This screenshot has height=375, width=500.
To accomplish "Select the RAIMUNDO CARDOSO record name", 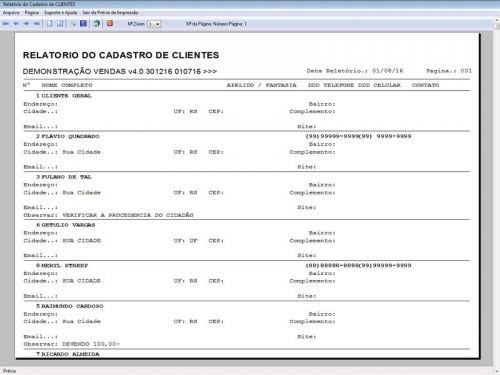I will point(72,306).
